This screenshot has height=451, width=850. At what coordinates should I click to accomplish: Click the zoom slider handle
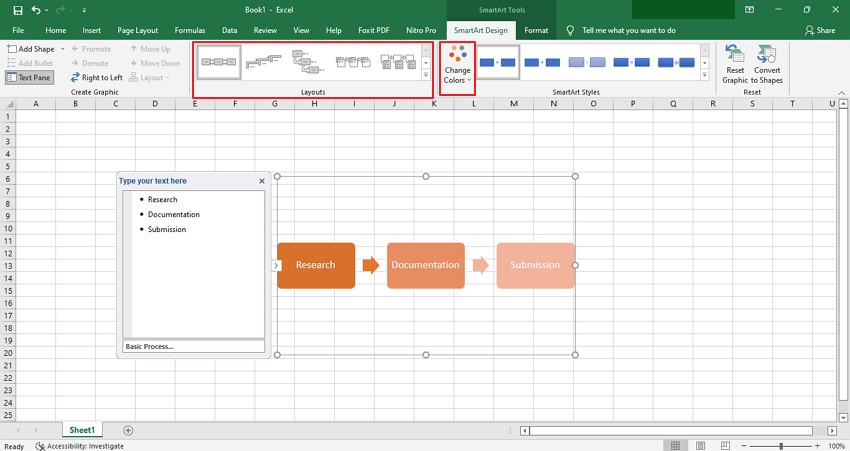781,446
